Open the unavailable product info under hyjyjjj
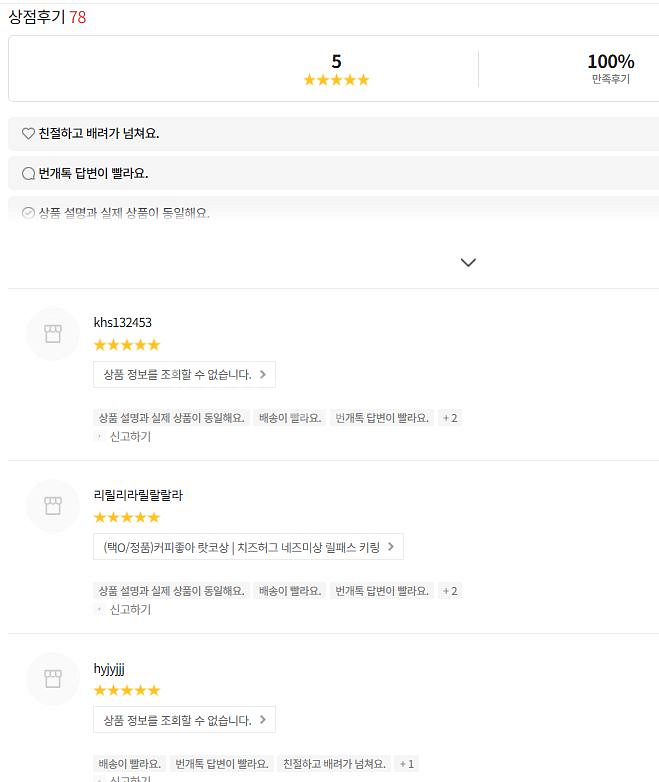Viewport: 659px width, 782px height. pos(184,720)
